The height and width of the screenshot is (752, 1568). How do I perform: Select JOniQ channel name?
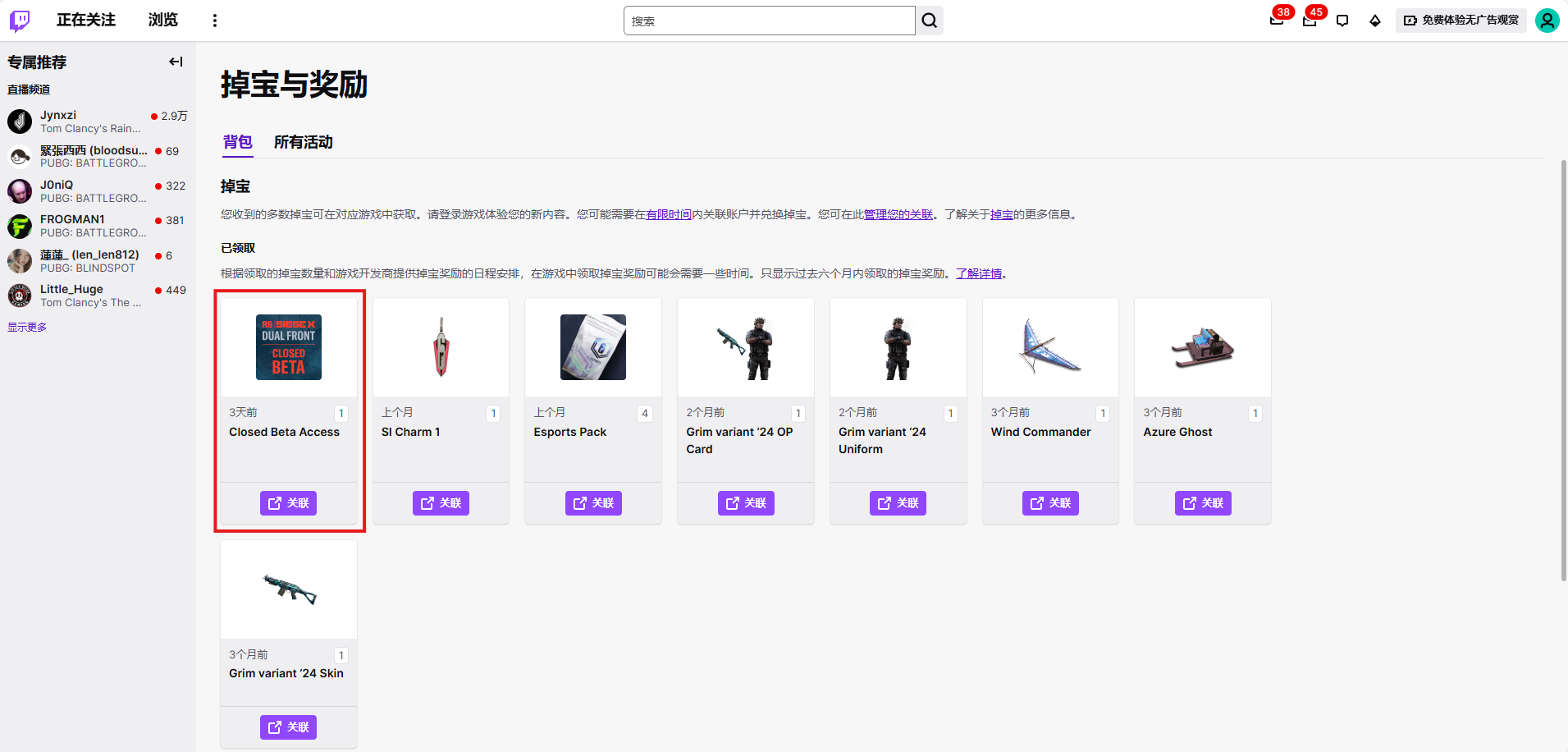(x=57, y=185)
